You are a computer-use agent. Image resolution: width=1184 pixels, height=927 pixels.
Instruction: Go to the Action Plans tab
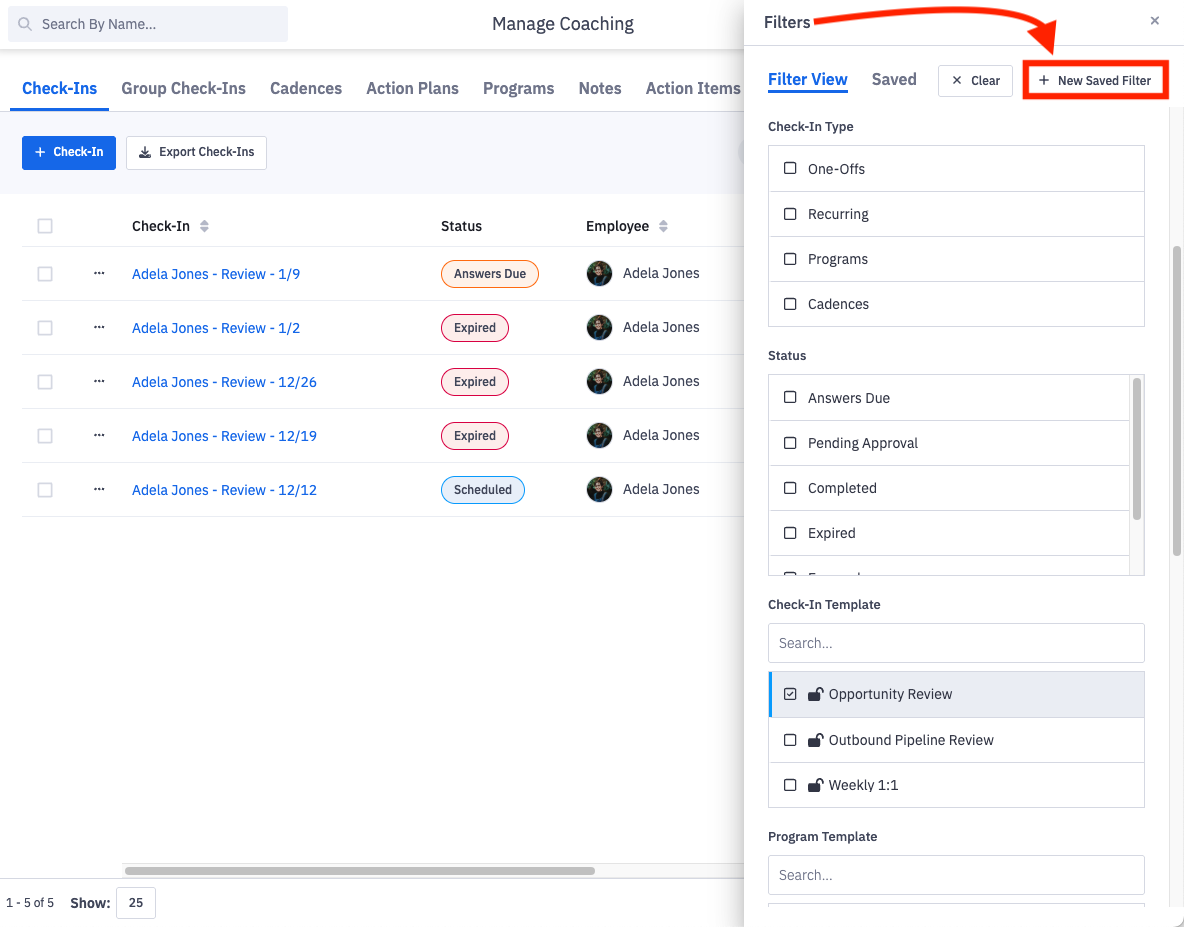click(412, 88)
